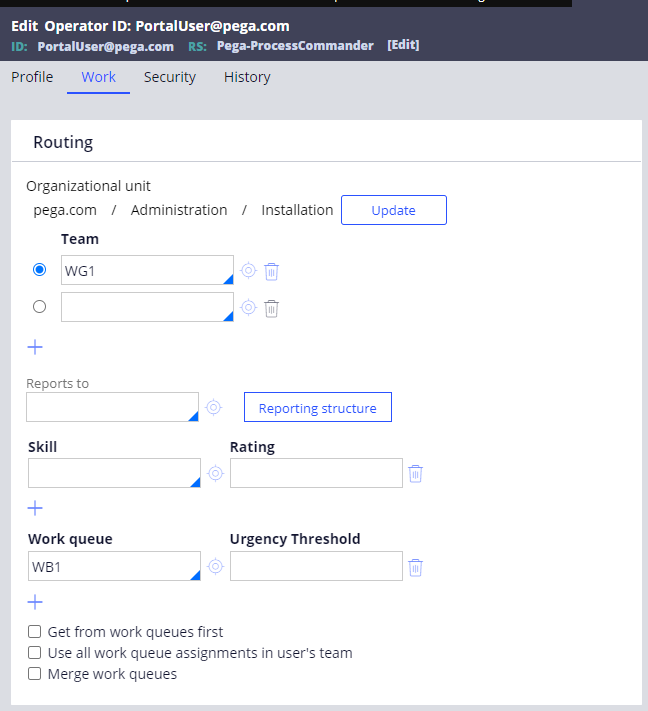Viewport: 648px width, 711px height.
Task: Select WG1 team radio button
Action: [x=39, y=270]
